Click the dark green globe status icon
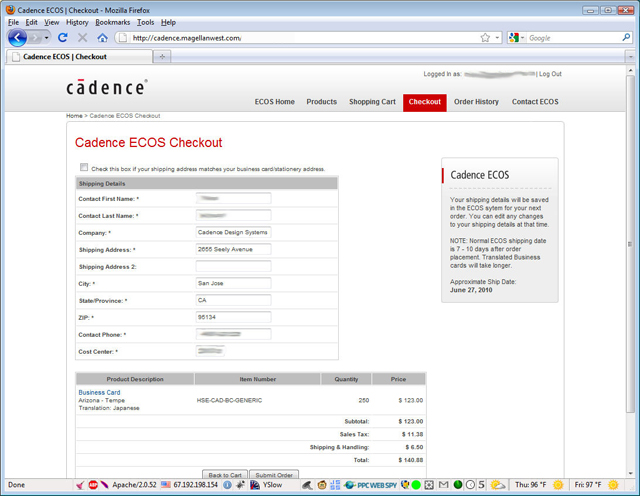 458,485
